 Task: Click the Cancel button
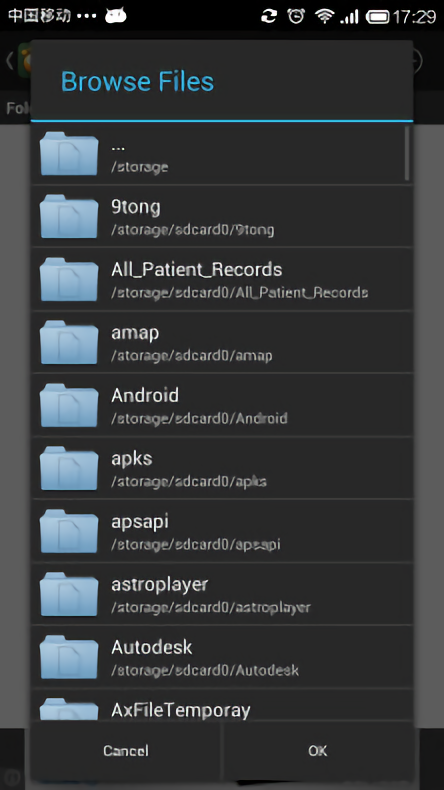click(126, 751)
